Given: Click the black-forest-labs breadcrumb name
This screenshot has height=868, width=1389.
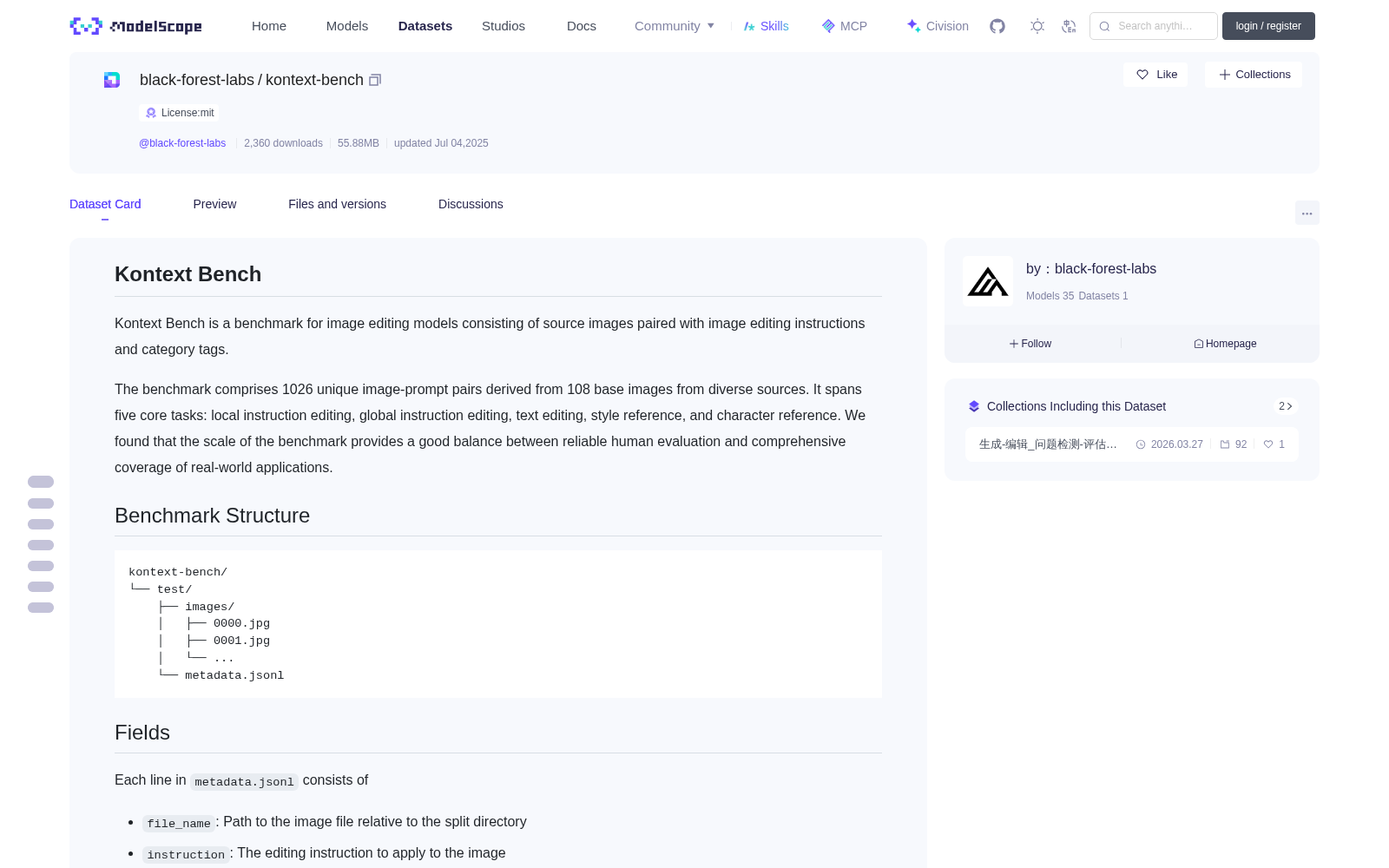Looking at the screenshot, I should (x=197, y=80).
